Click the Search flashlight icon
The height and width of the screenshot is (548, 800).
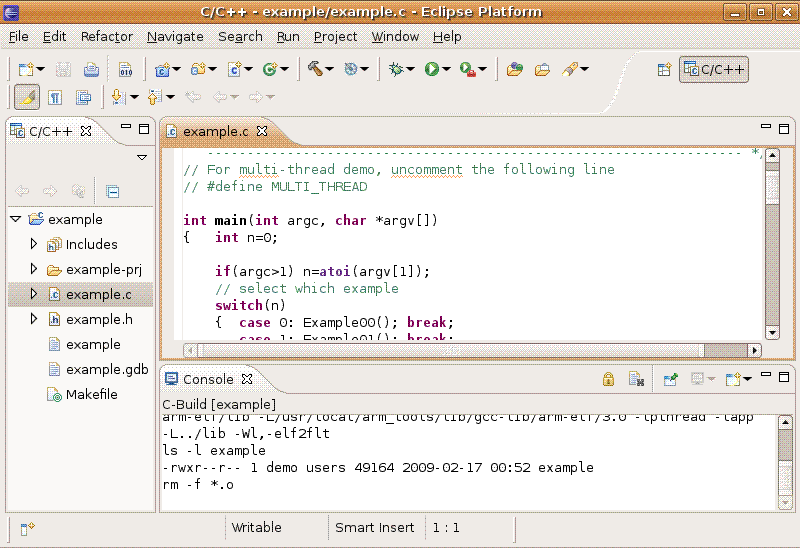click(x=570, y=69)
